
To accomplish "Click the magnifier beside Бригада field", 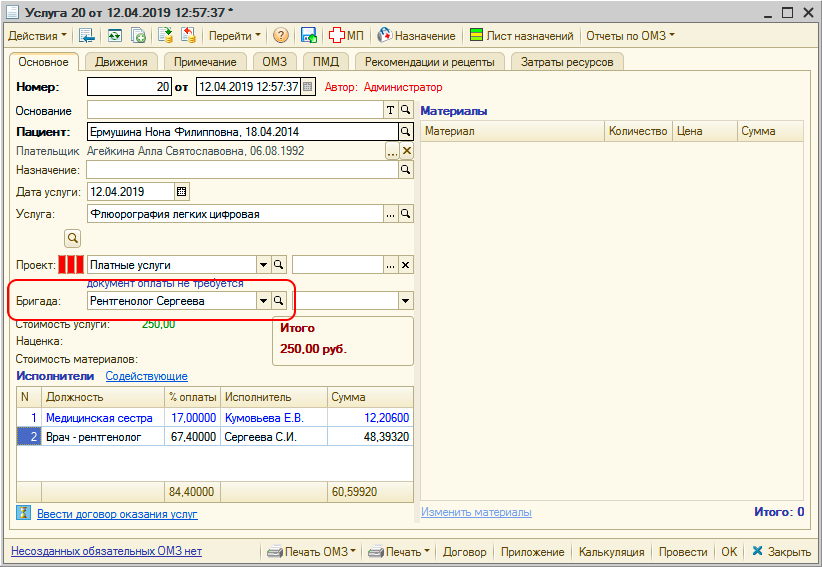I will 280,300.
